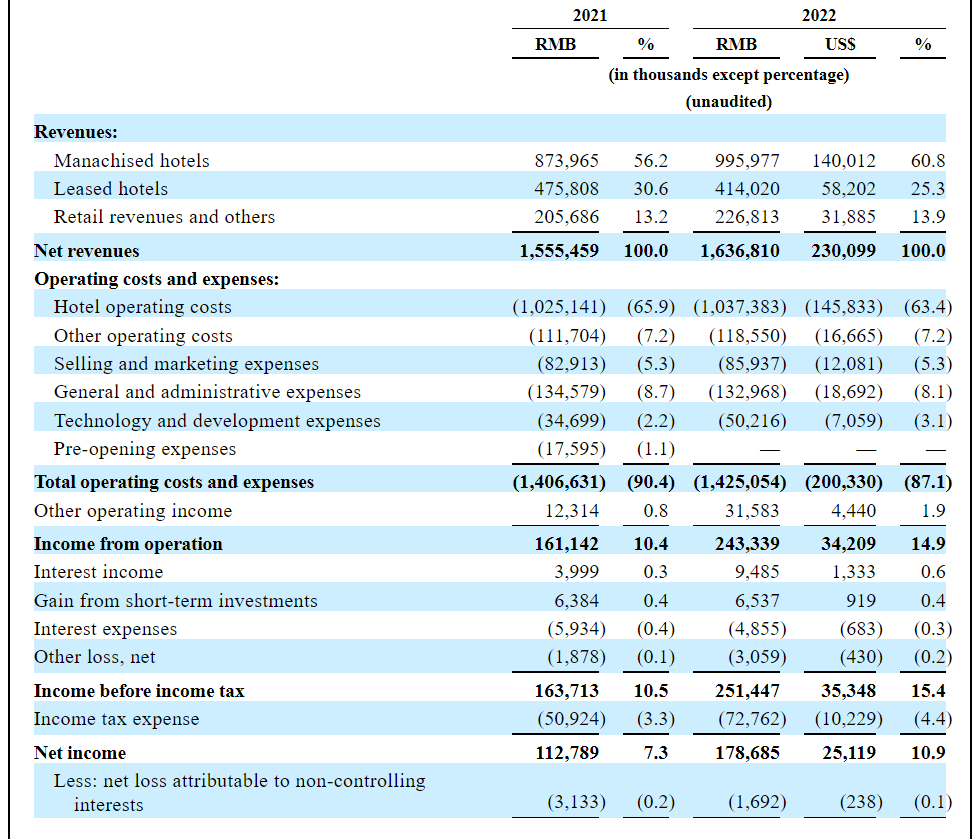Select the 'US$' column header
976x839 pixels.
pos(840,44)
